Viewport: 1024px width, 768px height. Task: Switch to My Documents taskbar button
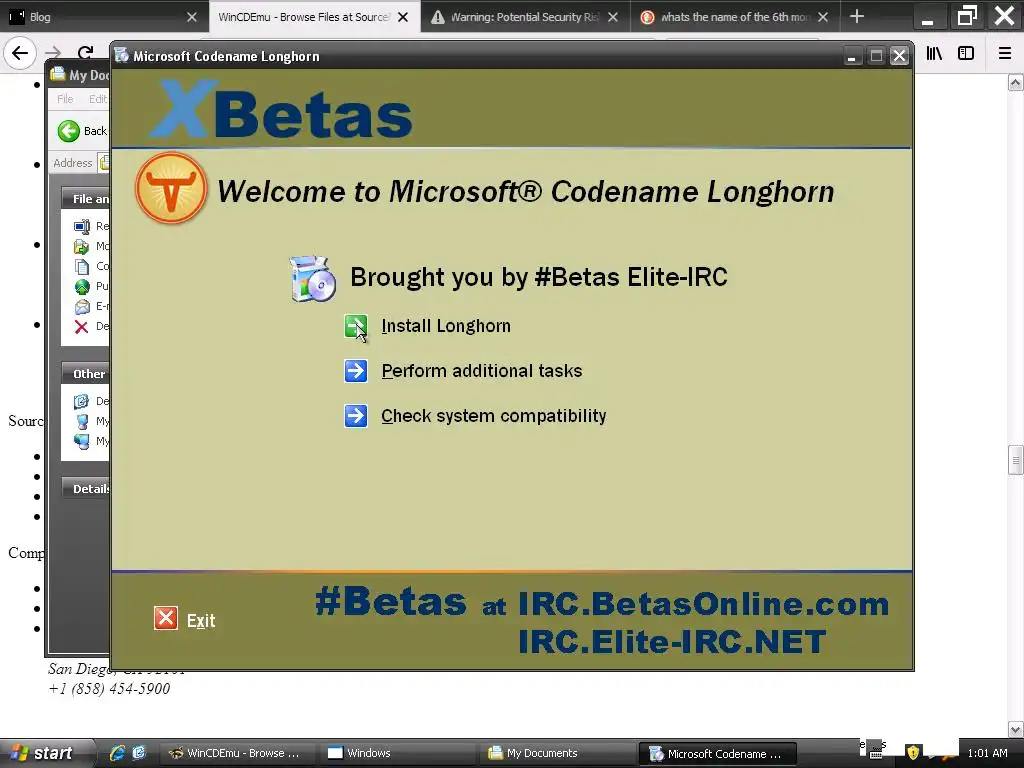557,753
